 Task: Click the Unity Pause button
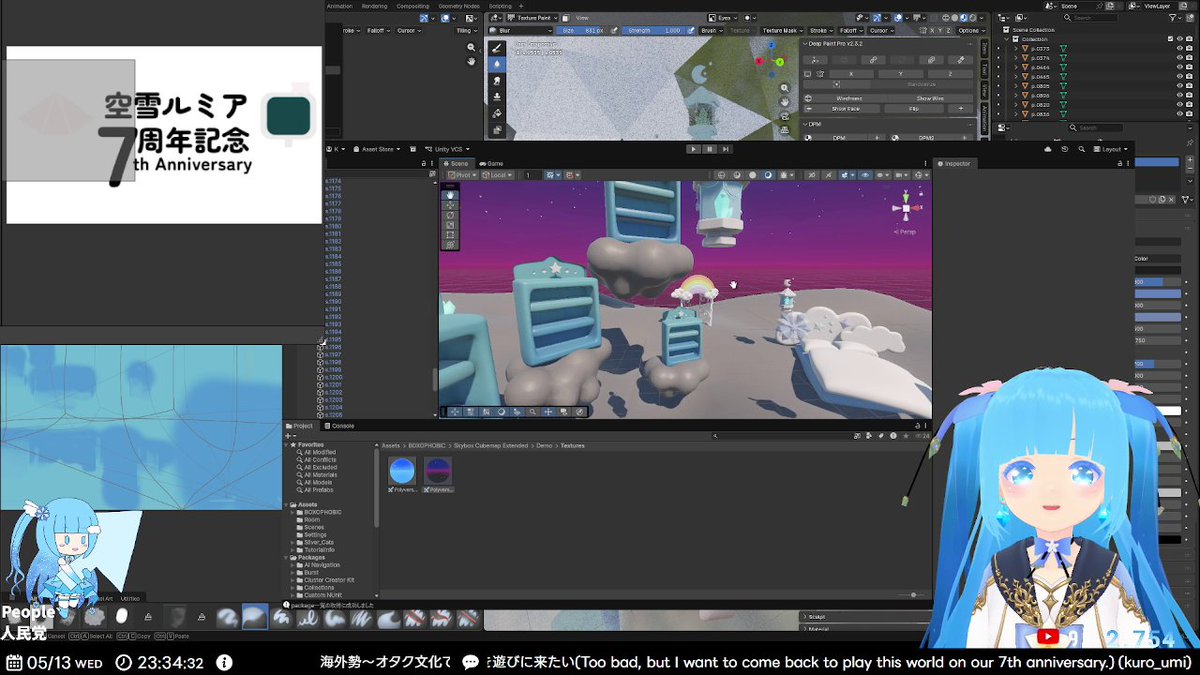(711, 149)
